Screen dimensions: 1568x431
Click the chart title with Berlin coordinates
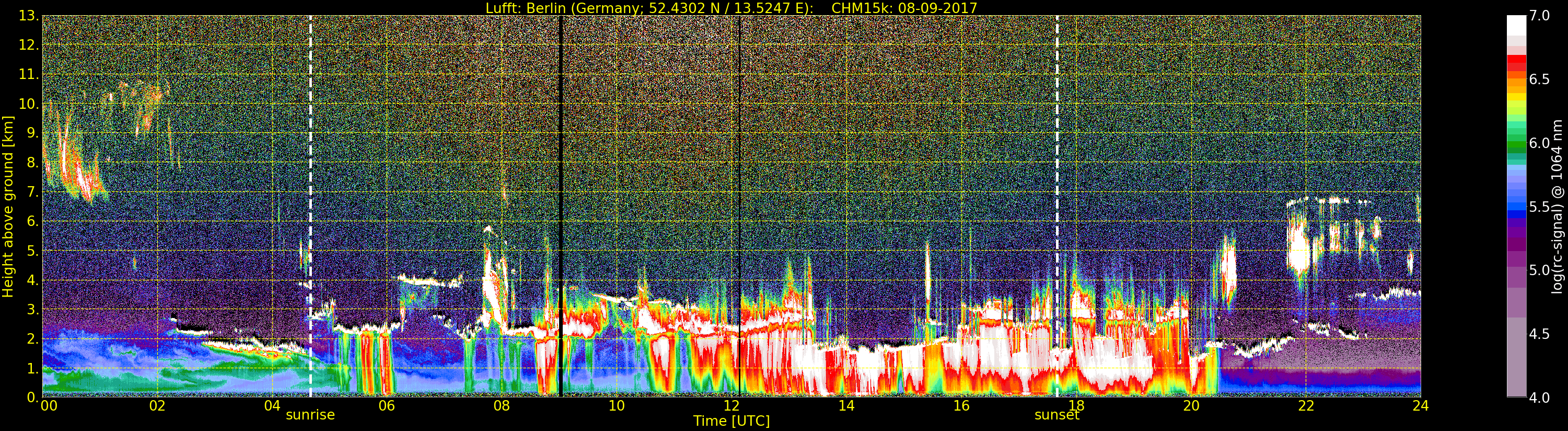point(731,8)
